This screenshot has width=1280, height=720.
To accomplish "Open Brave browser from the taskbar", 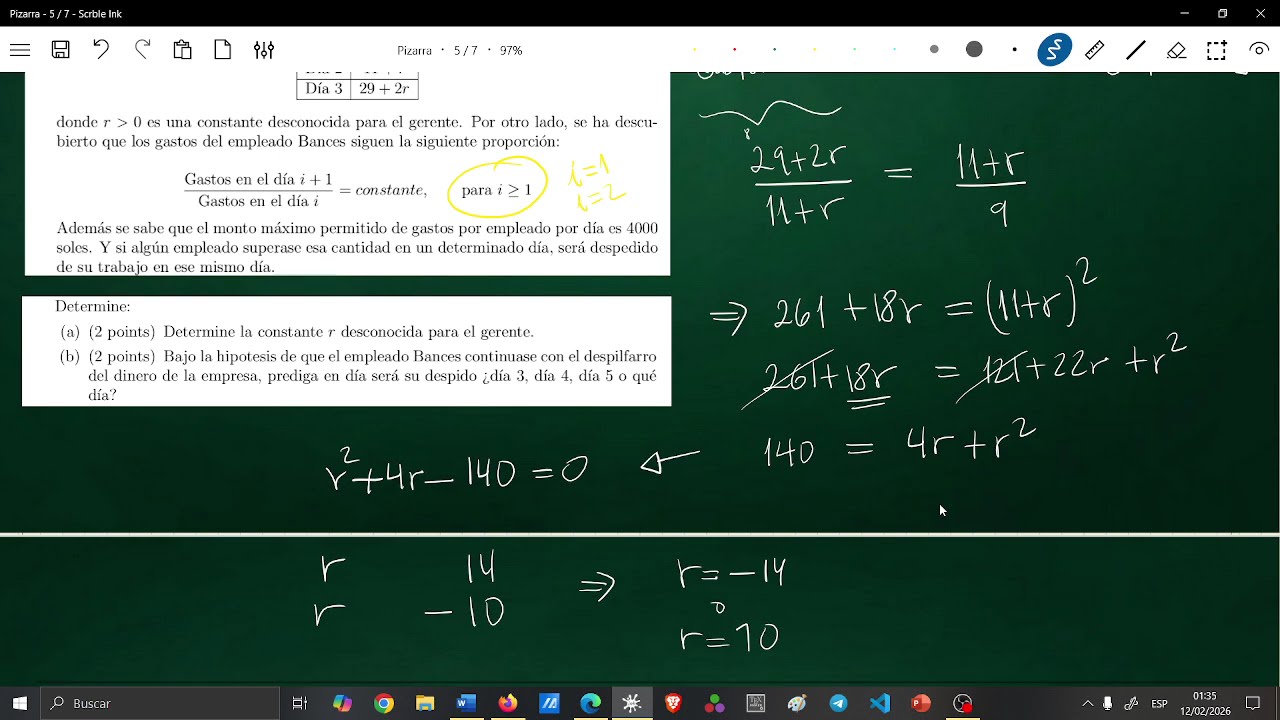I will pos(673,703).
